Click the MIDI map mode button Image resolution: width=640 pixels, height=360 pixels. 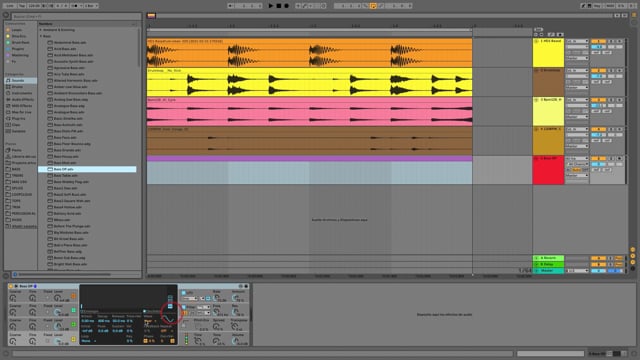(610, 6)
